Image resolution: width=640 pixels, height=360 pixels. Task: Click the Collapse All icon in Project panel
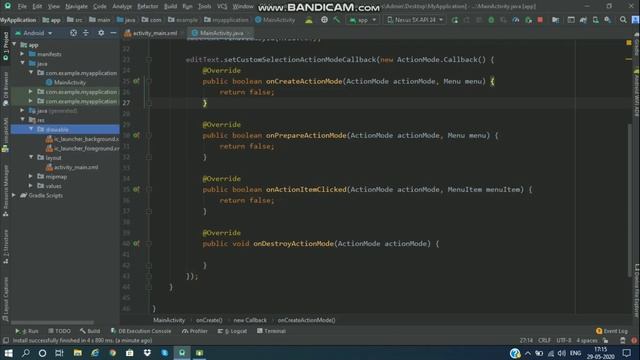point(86,33)
